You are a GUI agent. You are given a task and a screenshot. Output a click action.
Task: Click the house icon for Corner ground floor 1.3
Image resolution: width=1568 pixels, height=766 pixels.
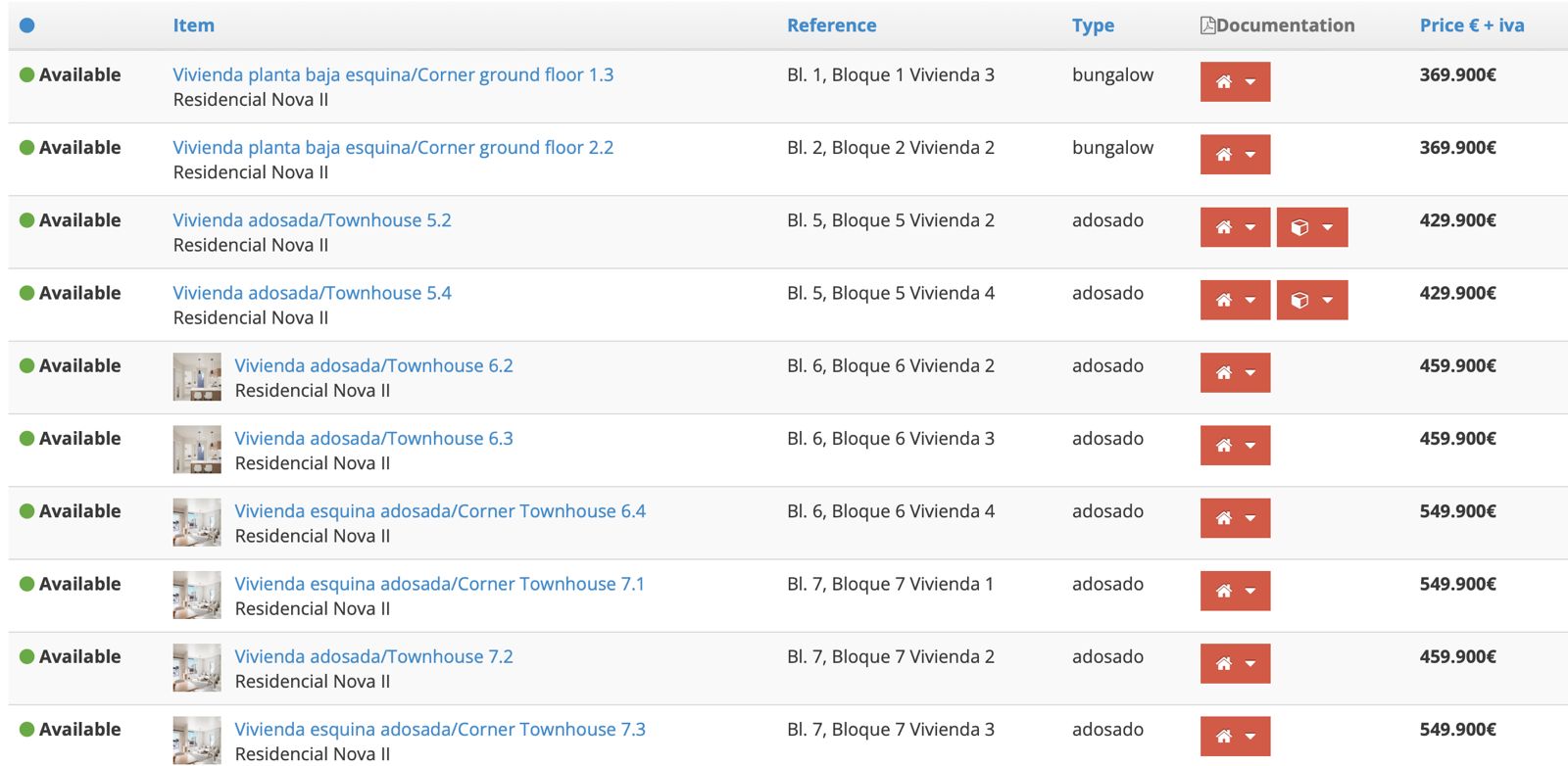(1223, 82)
